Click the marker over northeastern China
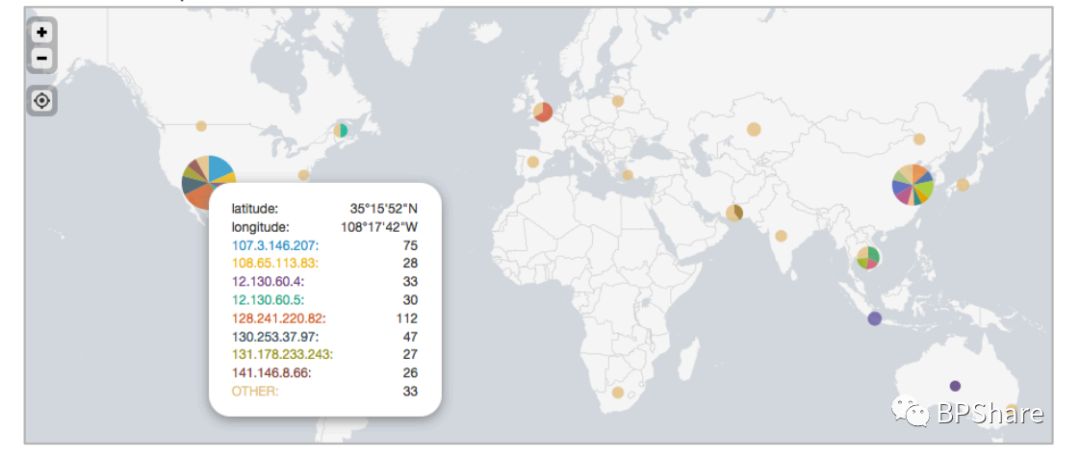 point(920,139)
